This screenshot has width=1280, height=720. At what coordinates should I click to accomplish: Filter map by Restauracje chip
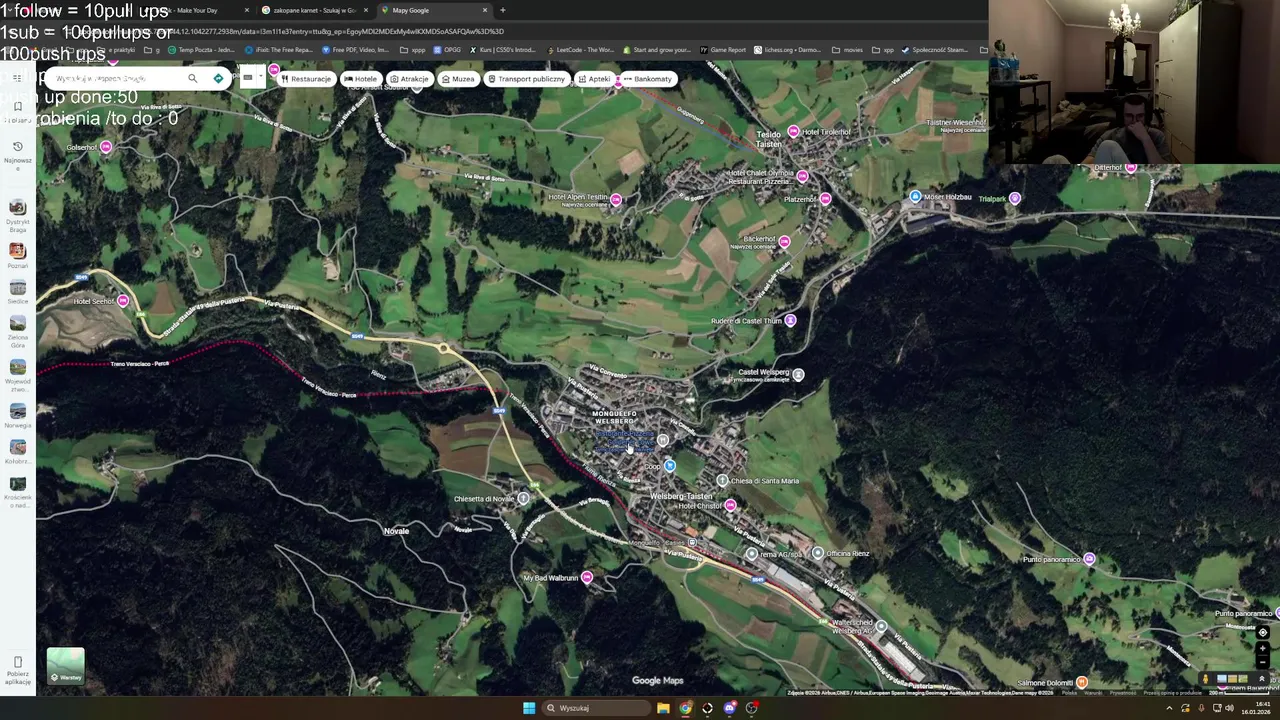(306, 79)
